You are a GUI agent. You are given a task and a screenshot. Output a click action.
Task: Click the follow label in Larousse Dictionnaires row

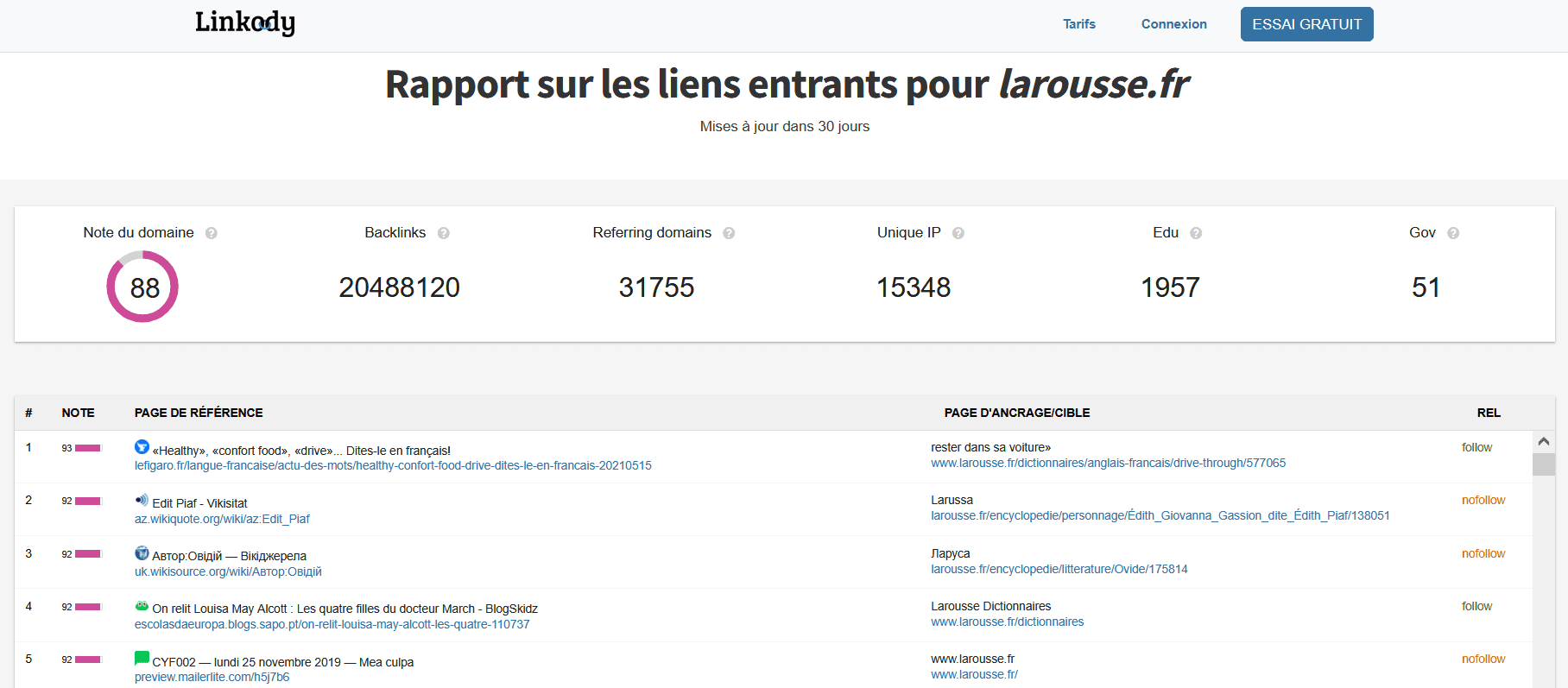(1476, 606)
